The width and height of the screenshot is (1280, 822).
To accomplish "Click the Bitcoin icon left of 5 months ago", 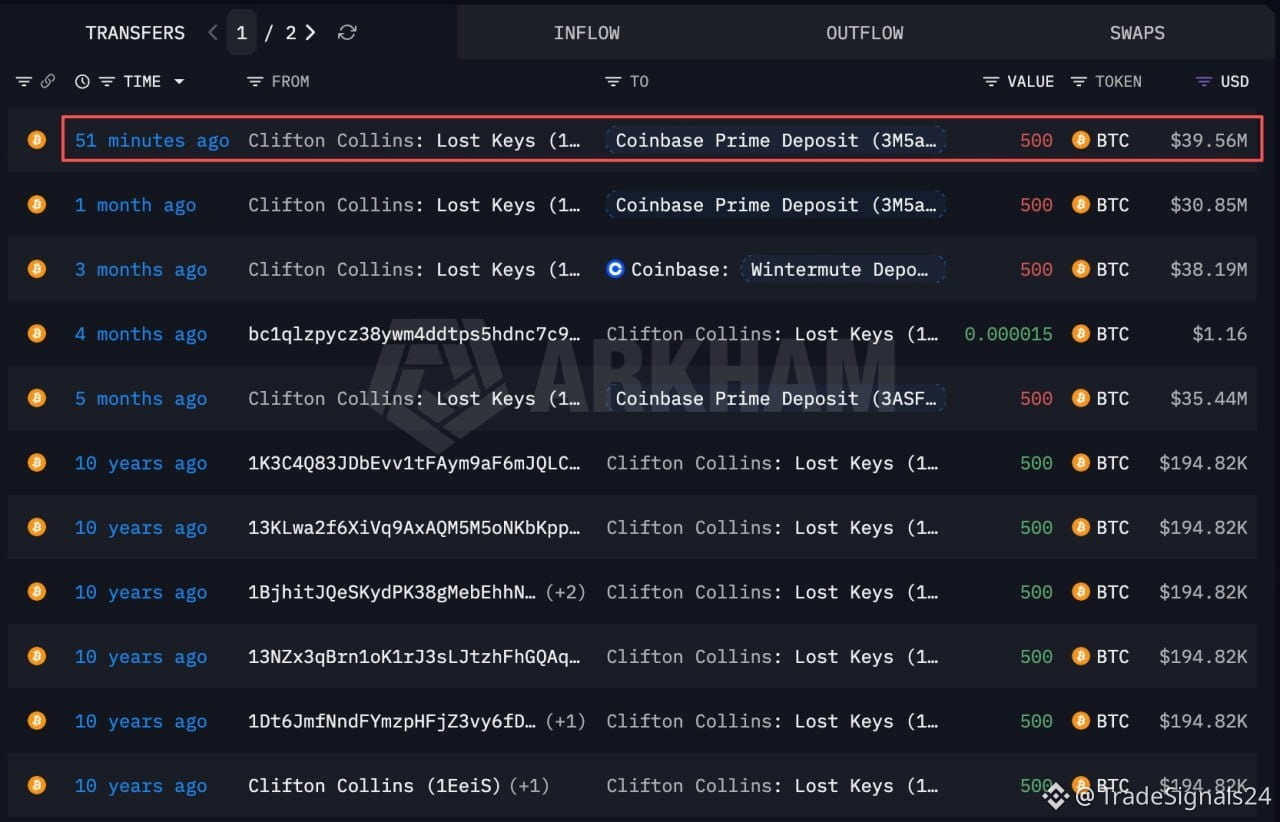I will (37, 398).
